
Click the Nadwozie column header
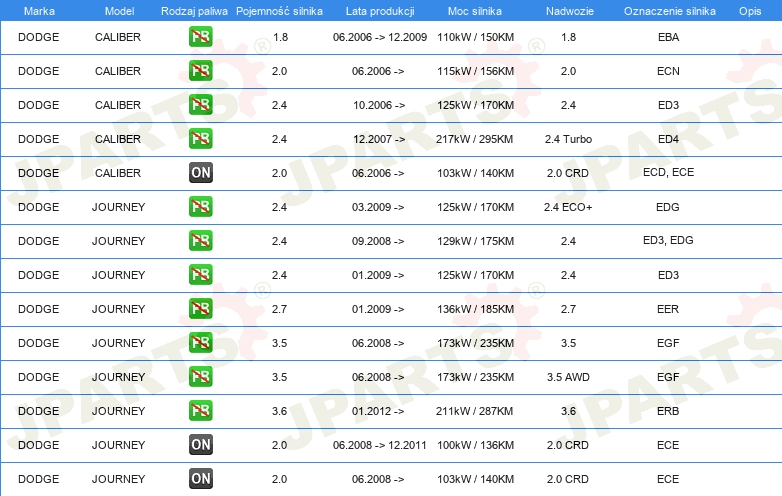[570, 11]
